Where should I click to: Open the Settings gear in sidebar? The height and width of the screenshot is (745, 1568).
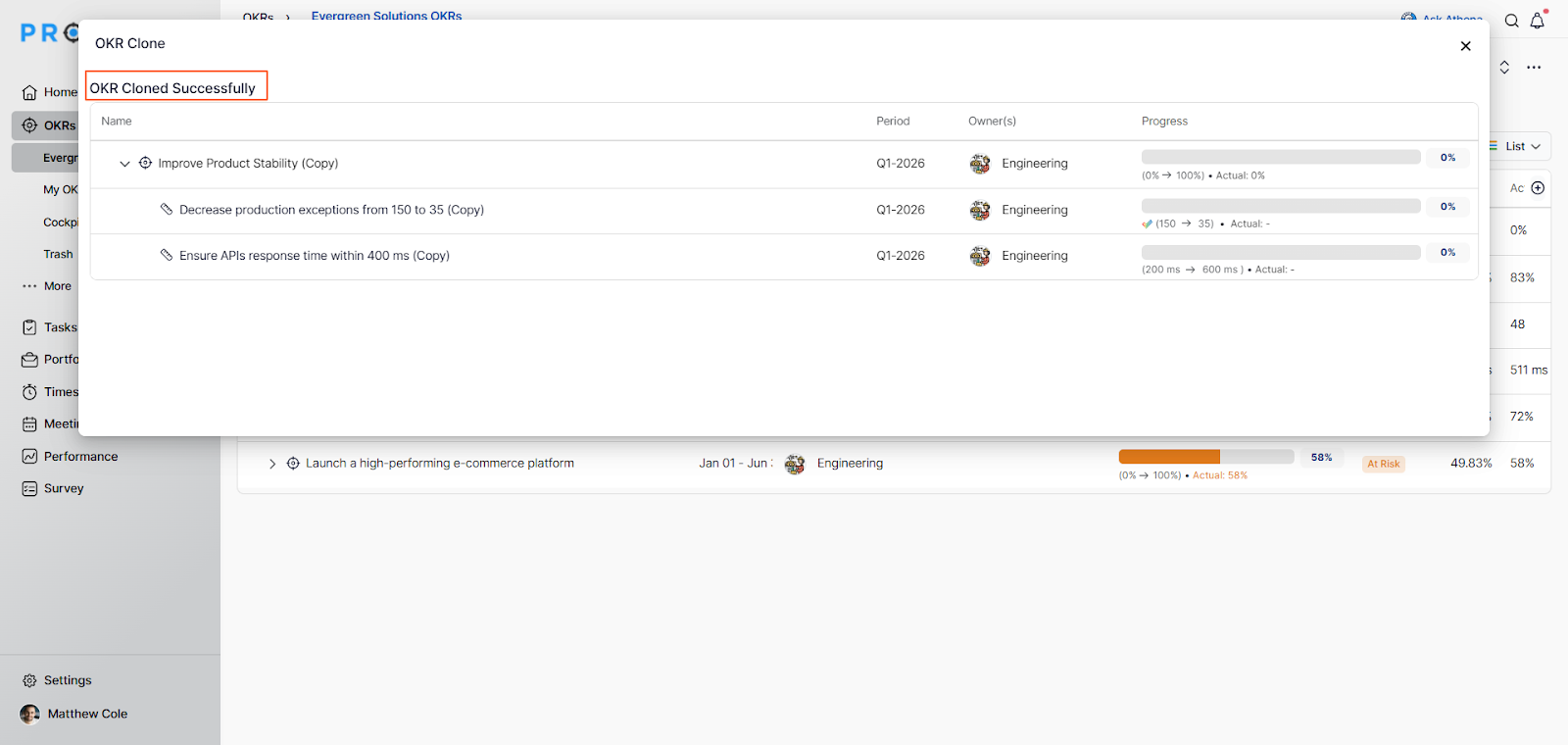[x=29, y=680]
